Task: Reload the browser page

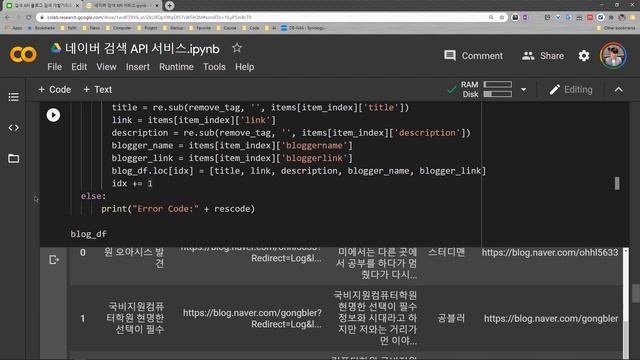Action: 29,17
